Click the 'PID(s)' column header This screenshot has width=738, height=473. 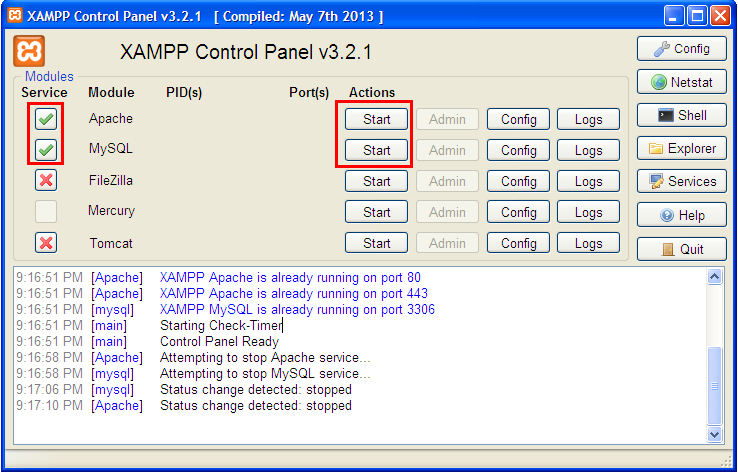184,93
